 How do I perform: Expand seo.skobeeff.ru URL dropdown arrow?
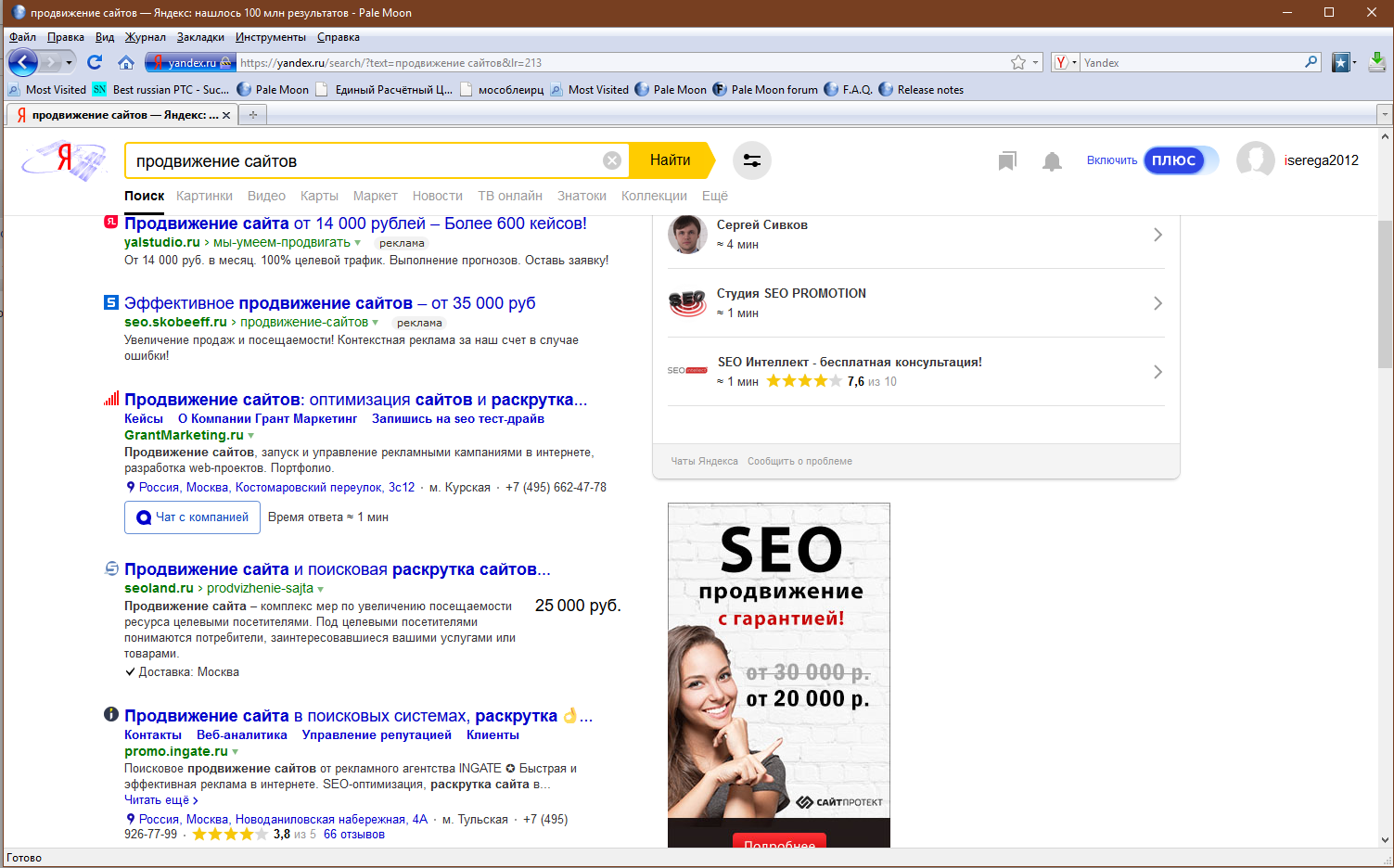[375, 323]
